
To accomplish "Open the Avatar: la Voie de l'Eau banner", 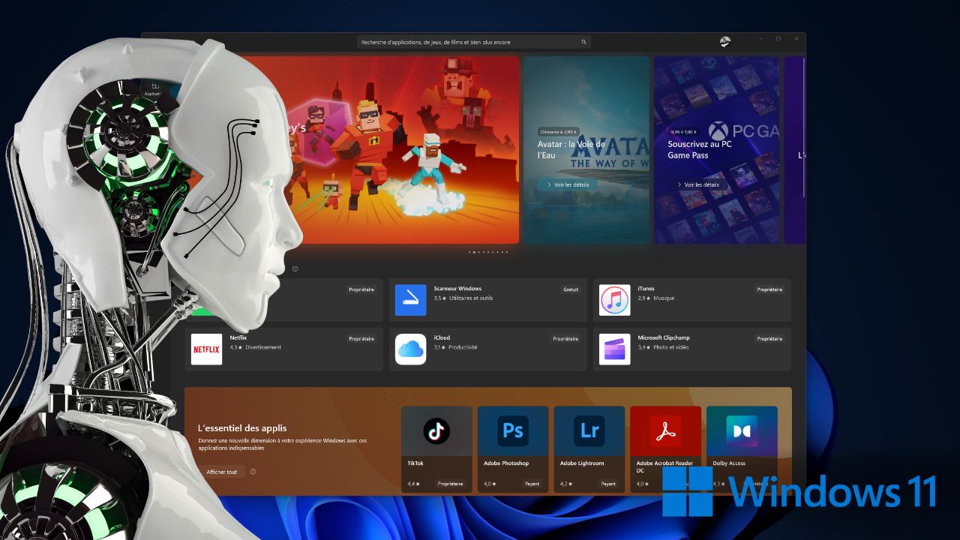I will tap(587, 150).
